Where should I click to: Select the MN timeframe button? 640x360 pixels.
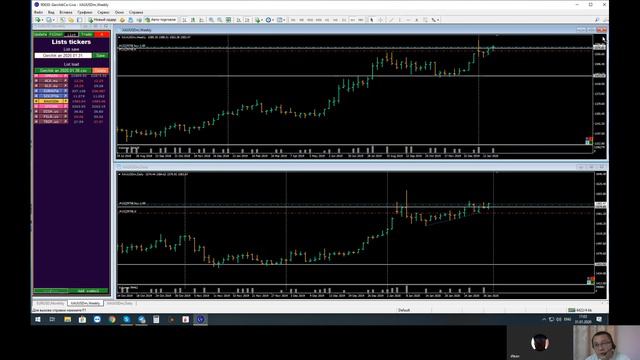[361, 20]
